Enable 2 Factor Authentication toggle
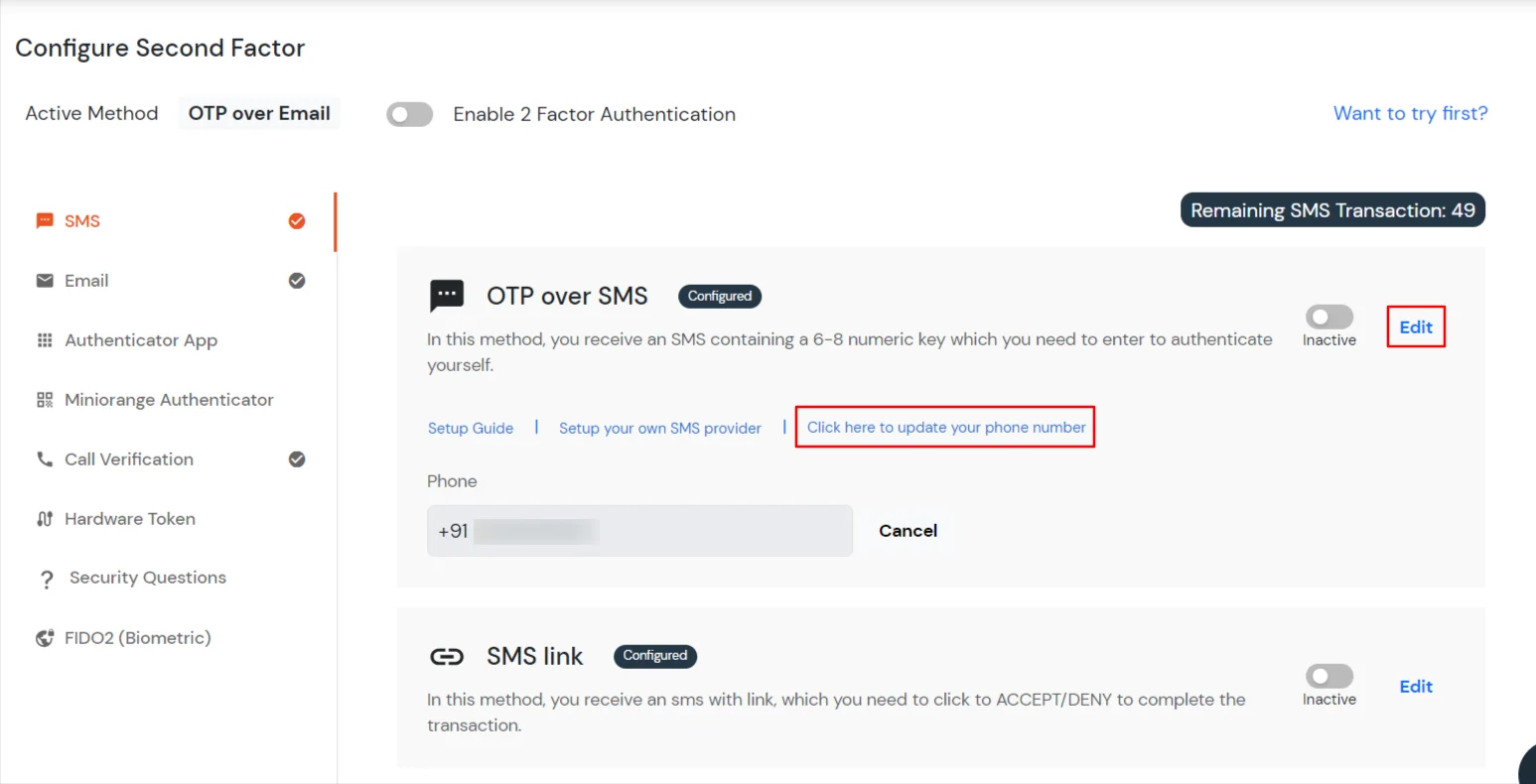This screenshot has height=784, width=1536. click(409, 114)
